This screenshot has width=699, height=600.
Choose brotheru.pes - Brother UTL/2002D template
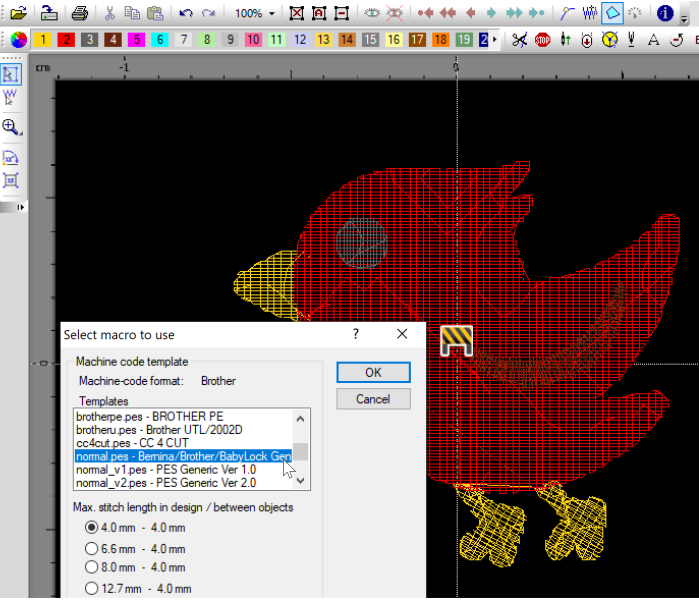(x=183, y=430)
